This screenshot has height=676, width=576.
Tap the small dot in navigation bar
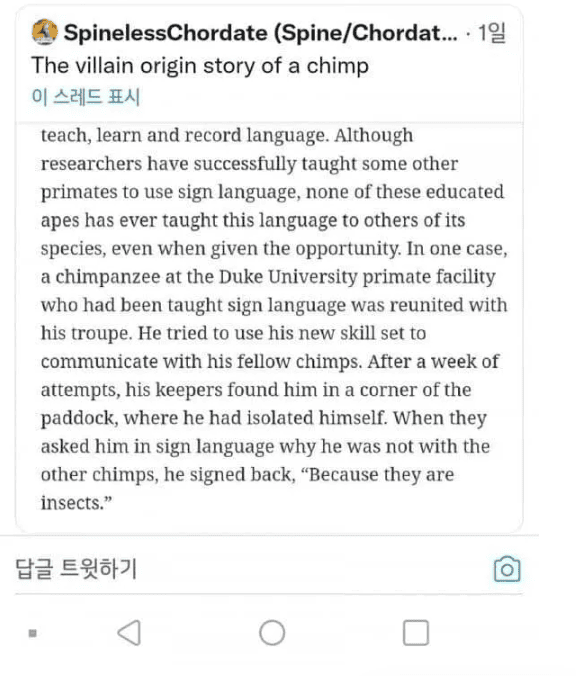(32, 633)
